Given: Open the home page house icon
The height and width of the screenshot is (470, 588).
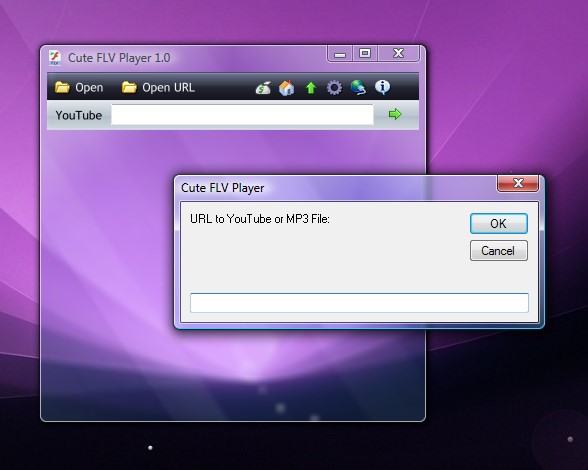Looking at the screenshot, I should (286, 88).
